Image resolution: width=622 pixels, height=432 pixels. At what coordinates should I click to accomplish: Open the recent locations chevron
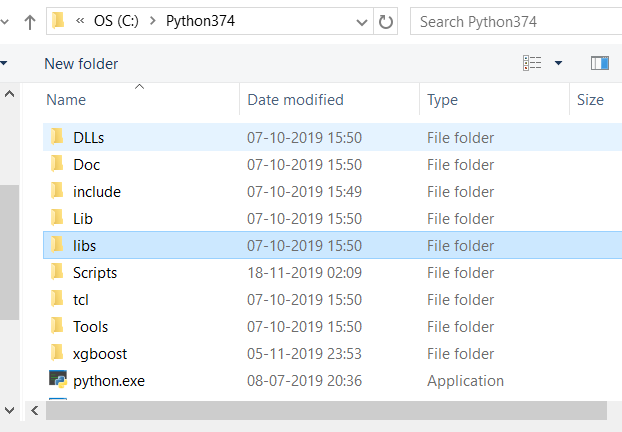click(4, 21)
